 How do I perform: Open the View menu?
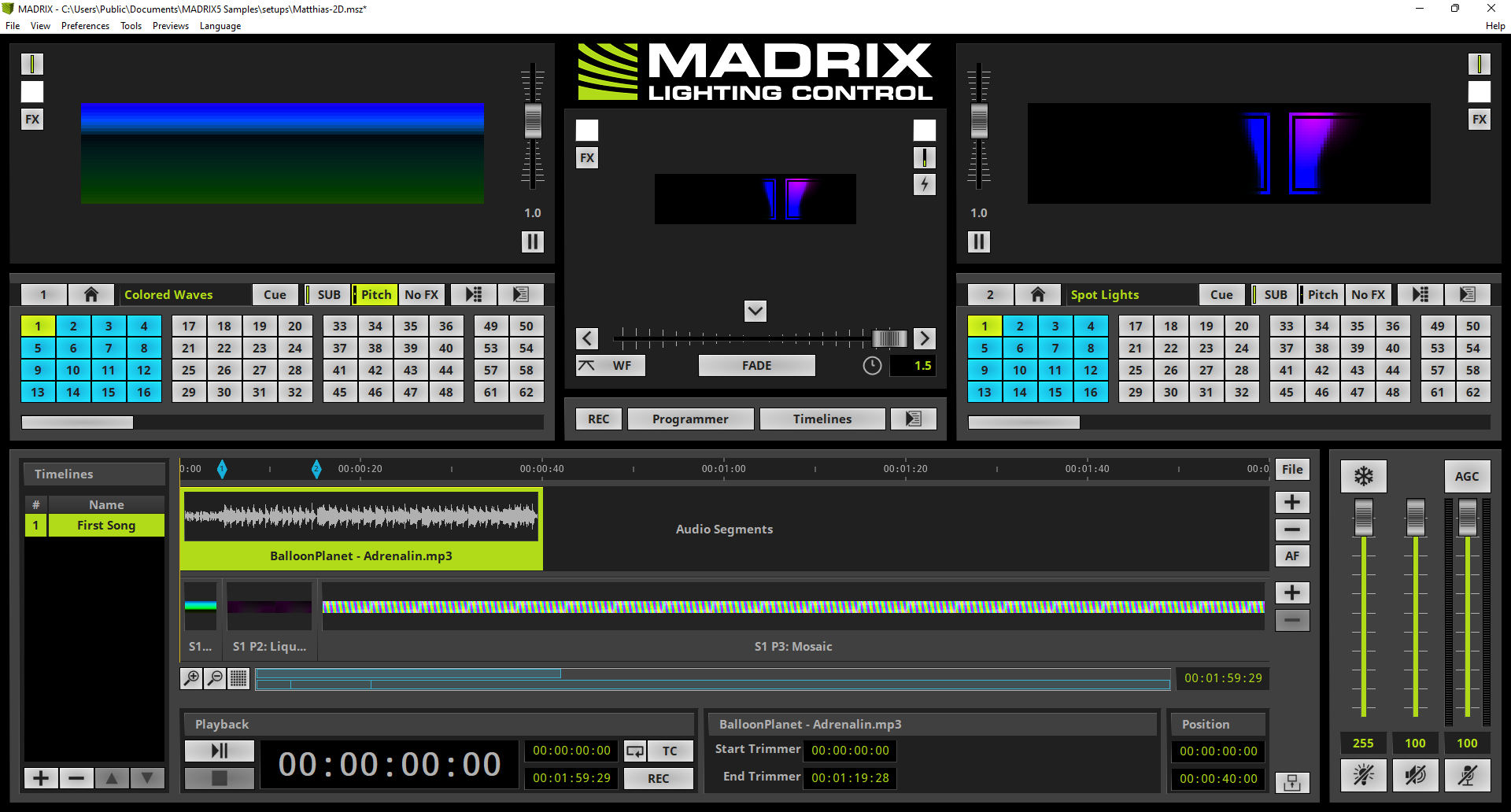pos(40,26)
